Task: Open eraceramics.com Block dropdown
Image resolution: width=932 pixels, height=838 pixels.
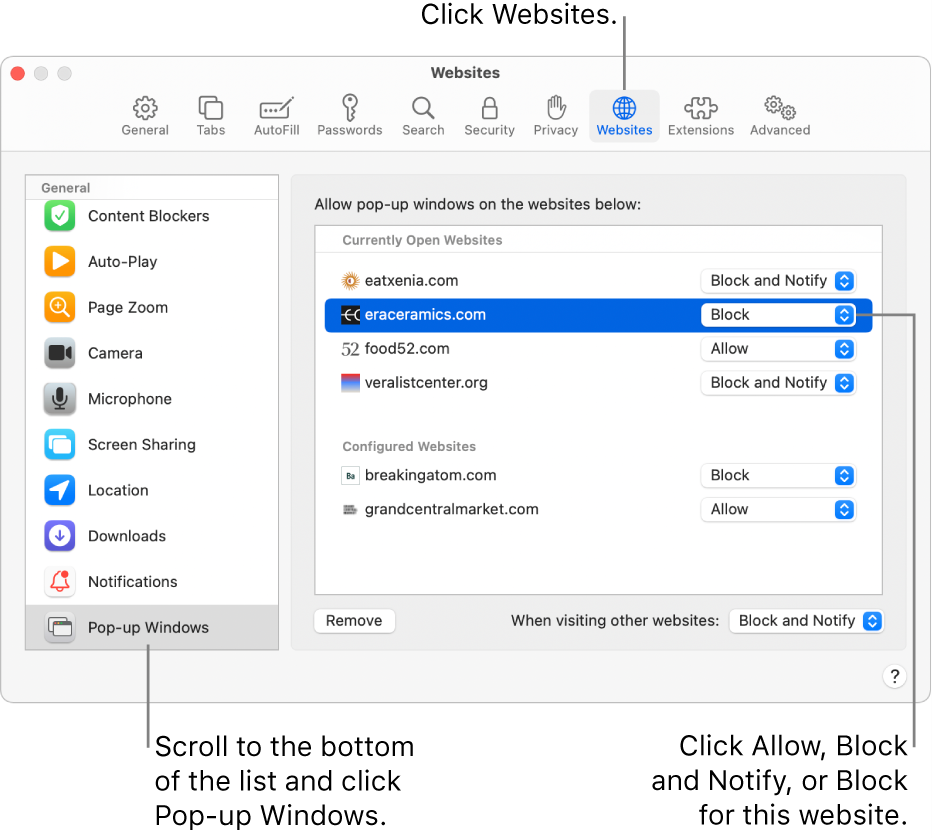Action: tap(778, 314)
